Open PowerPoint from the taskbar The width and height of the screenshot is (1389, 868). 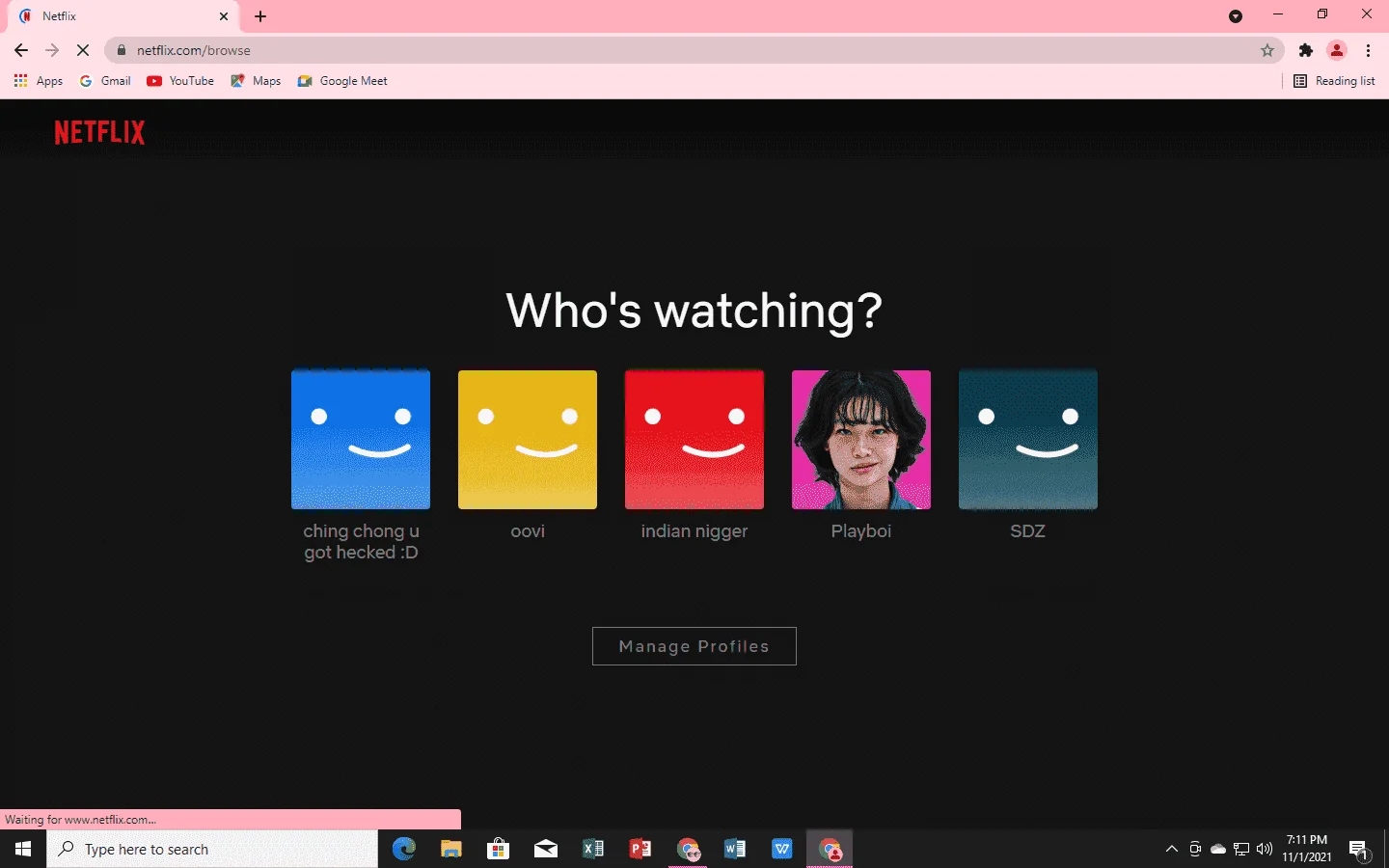pyautogui.click(x=640, y=849)
